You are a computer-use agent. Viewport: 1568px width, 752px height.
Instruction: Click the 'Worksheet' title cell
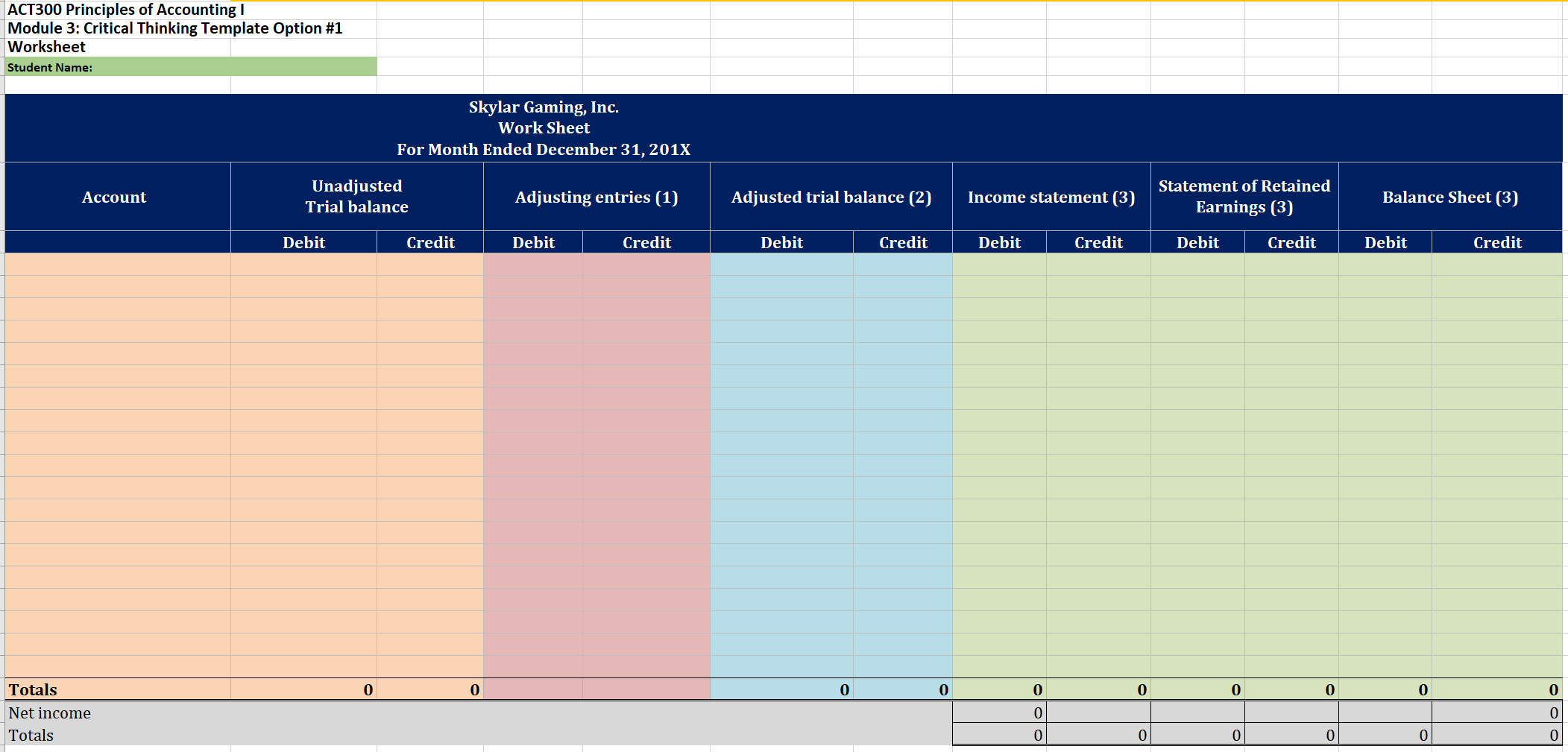(46, 47)
